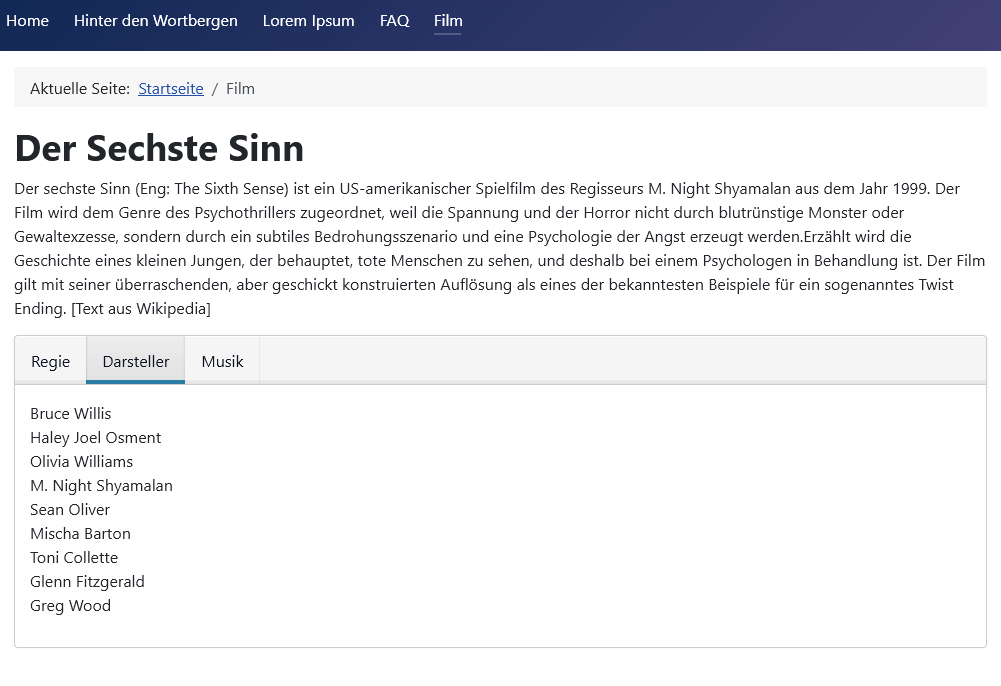
Task: Navigate to the FAQ page
Action: point(394,21)
